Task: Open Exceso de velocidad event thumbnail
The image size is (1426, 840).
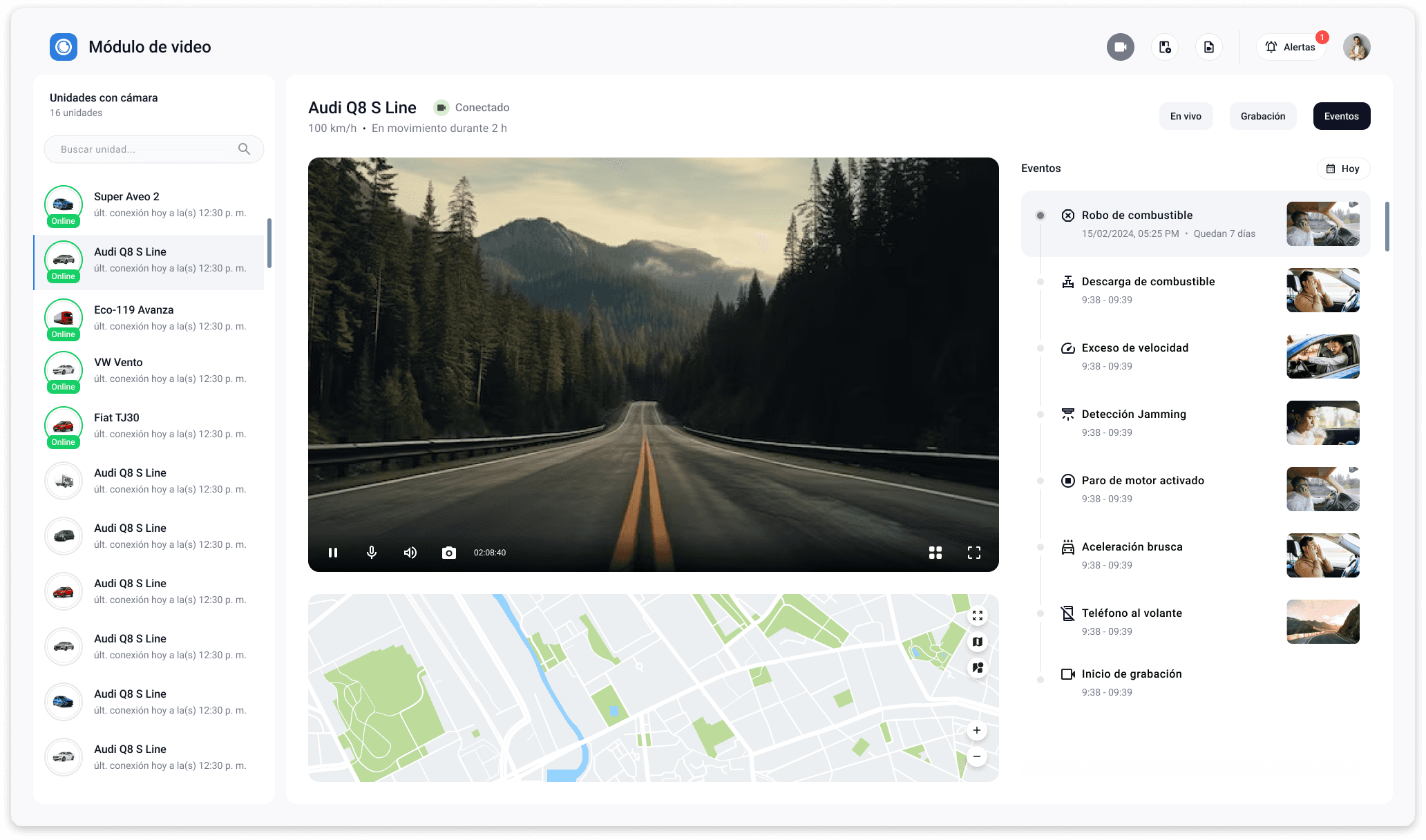Action: [1322, 356]
